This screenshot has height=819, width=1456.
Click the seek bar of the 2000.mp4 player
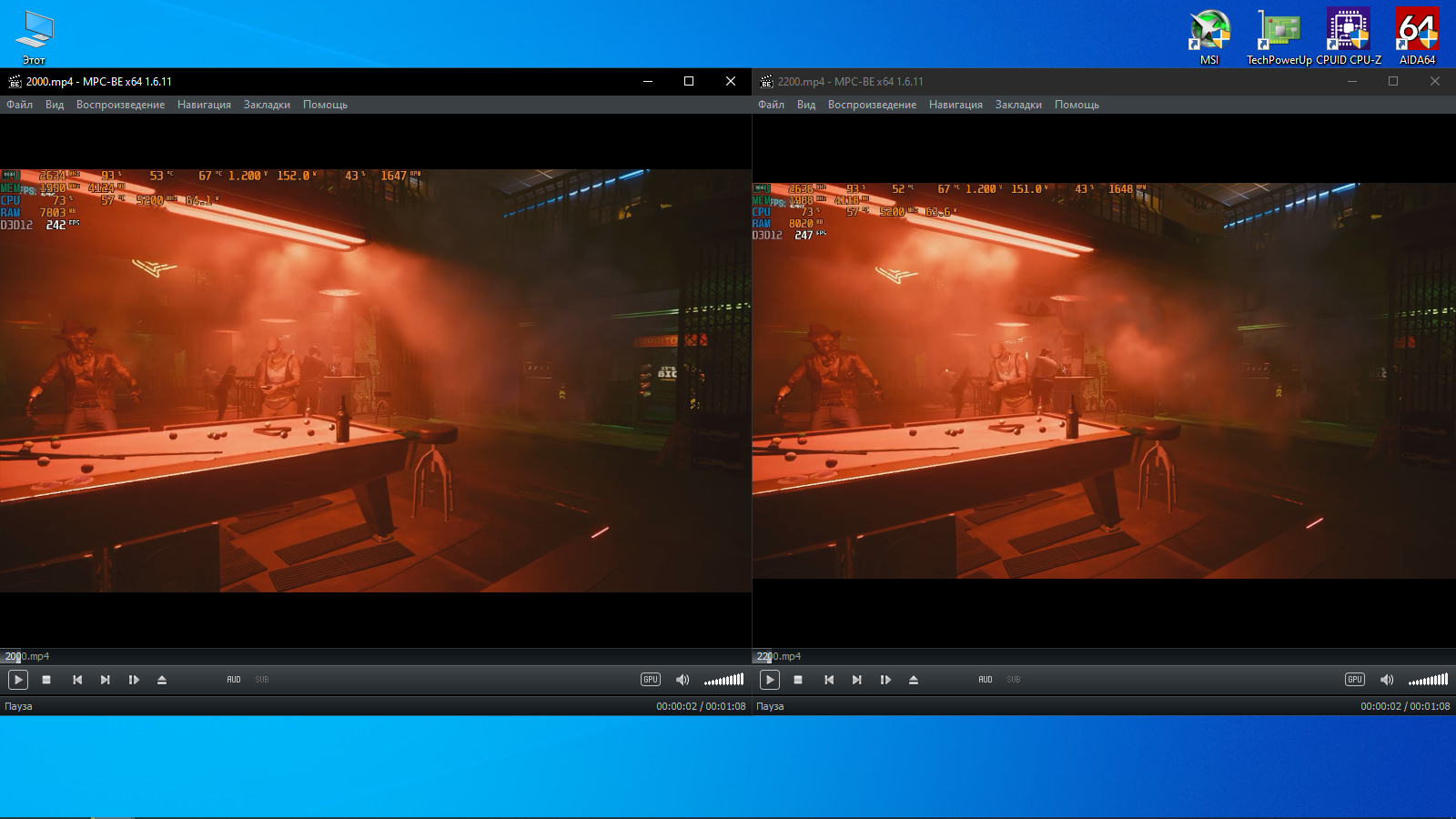[376, 656]
